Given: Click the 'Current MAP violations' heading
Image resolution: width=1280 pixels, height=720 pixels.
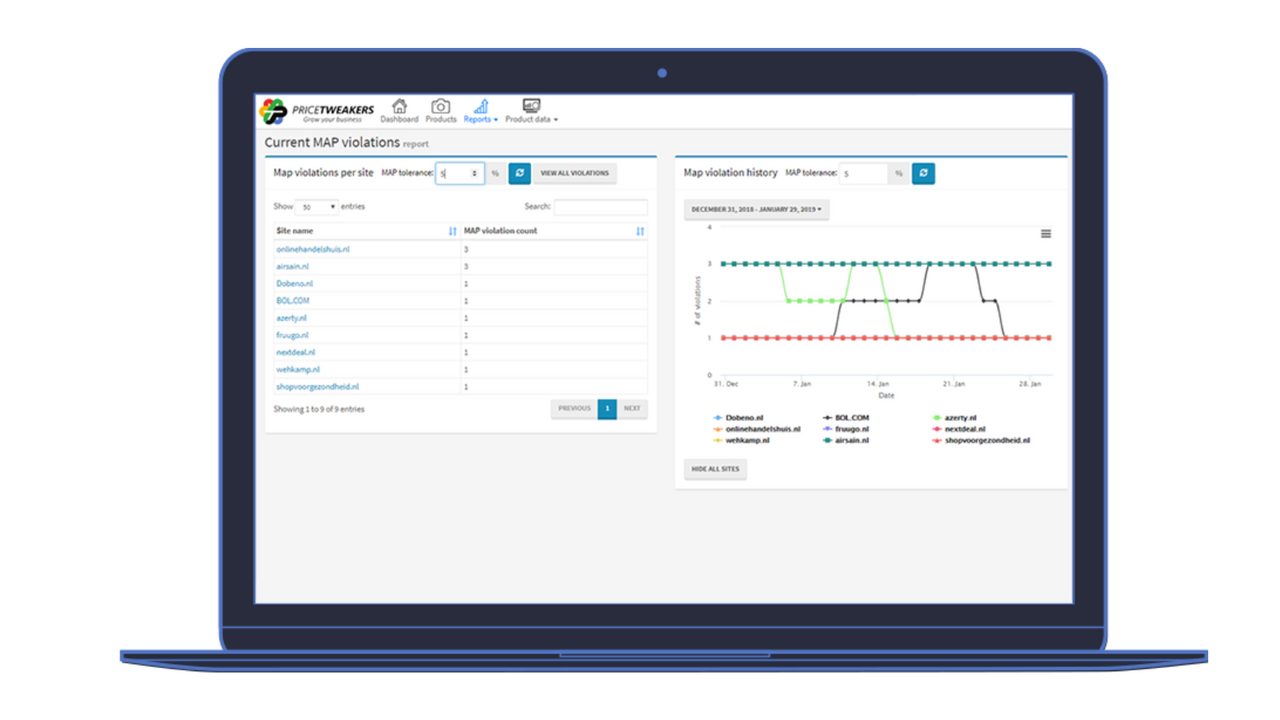Looking at the screenshot, I should (x=332, y=143).
